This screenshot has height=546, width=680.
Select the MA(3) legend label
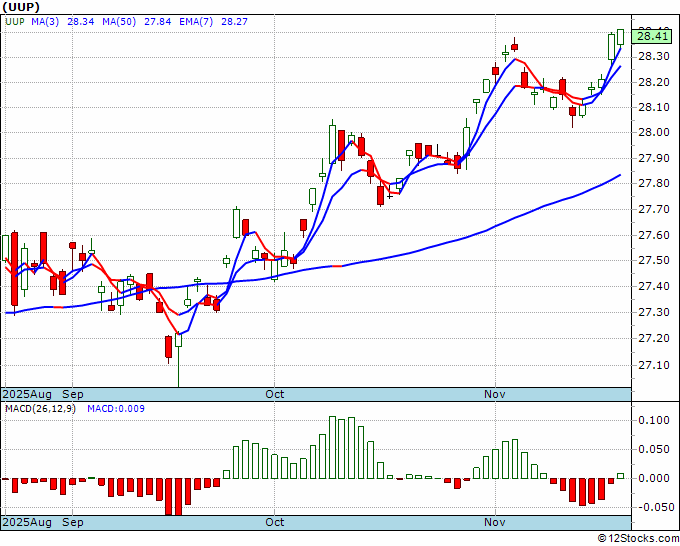click(45, 22)
